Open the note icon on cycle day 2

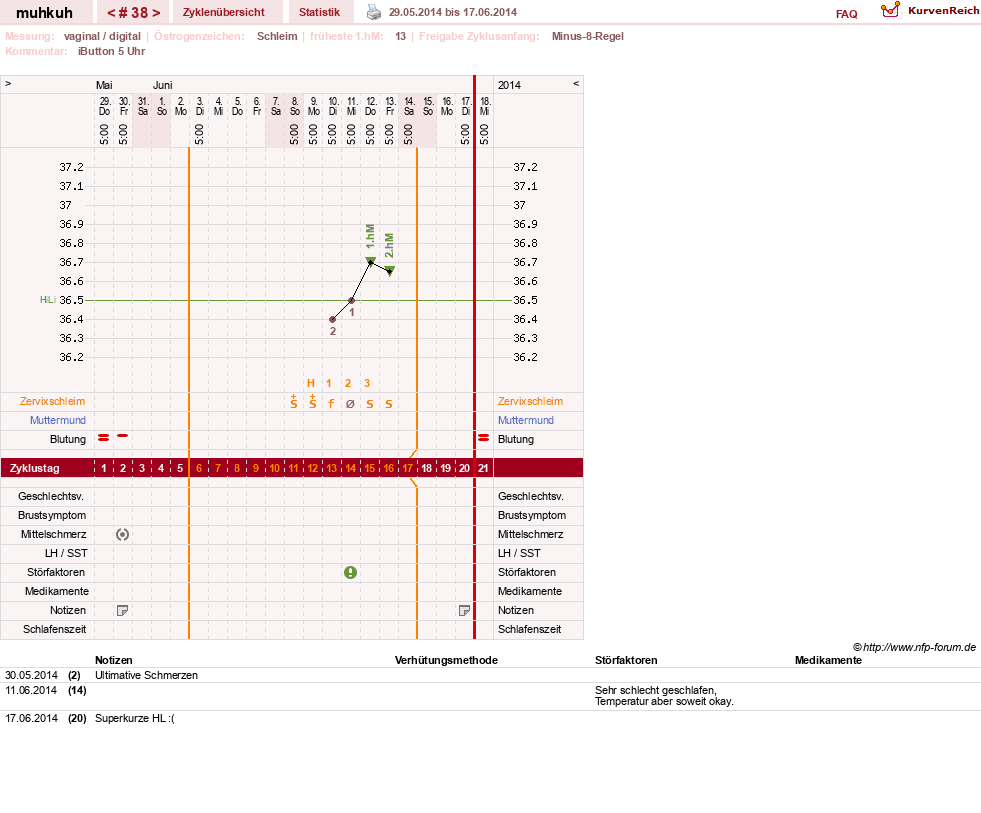coord(123,610)
